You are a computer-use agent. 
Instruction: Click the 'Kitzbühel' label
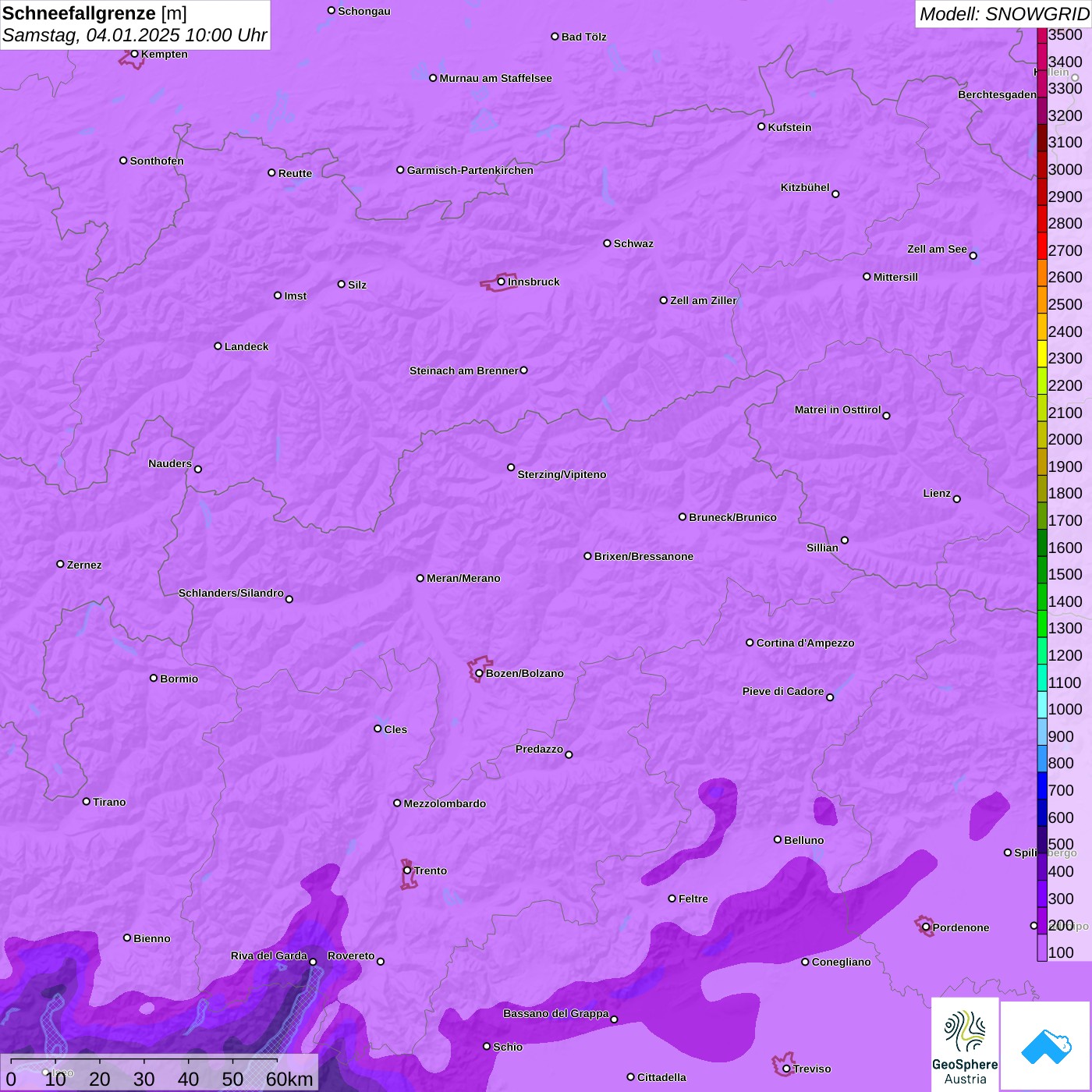(x=805, y=187)
